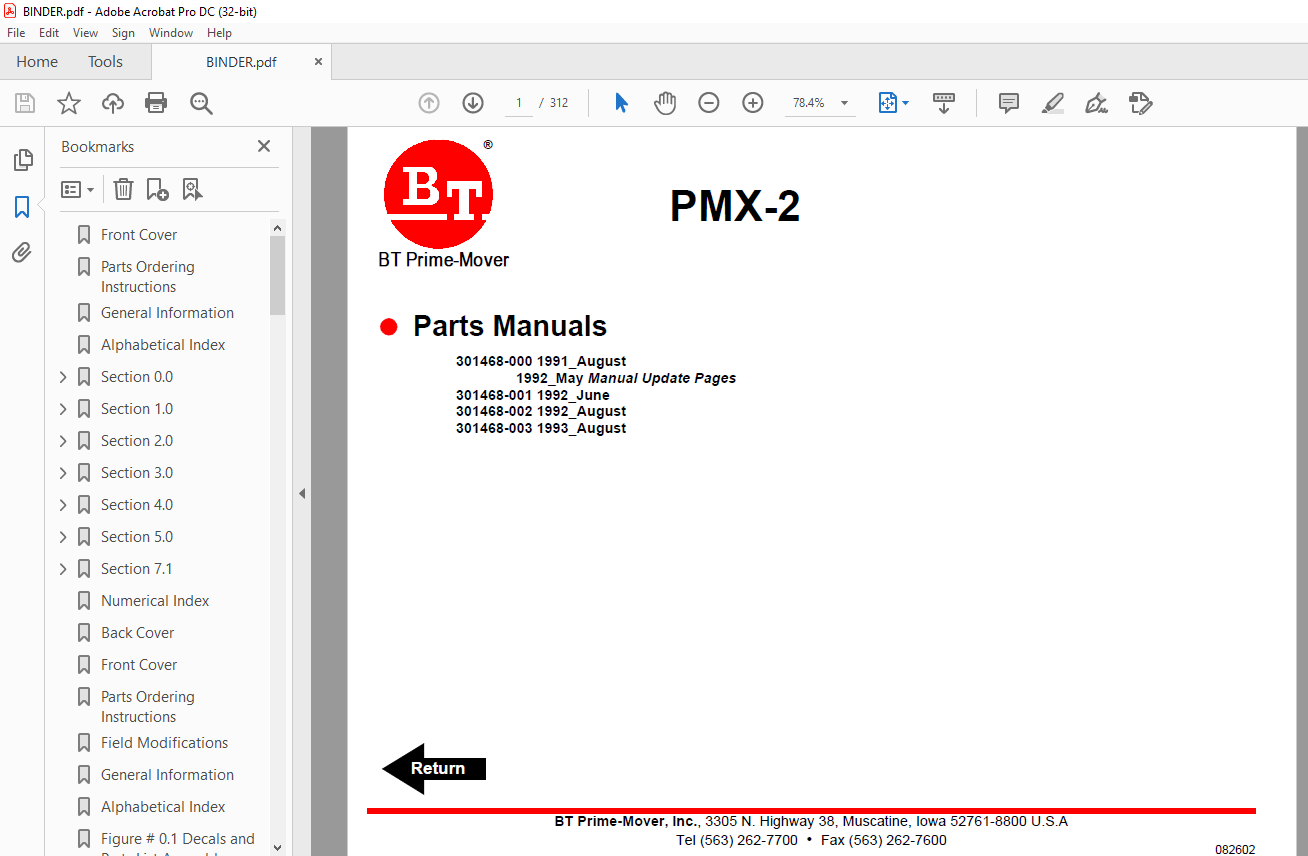Expand the Section 5.0 bookmark
The width and height of the screenshot is (1308, 856).
tap(63, 537)
